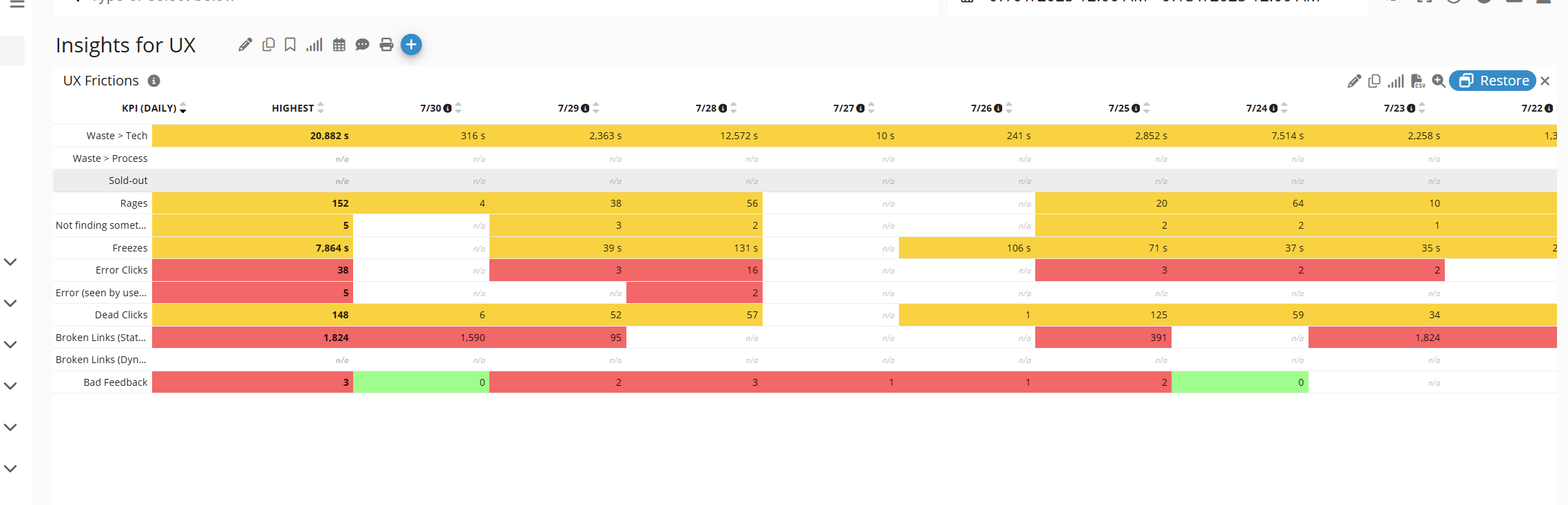Screen dimensions: 1568x505
Task: Open comments via the speech bubble icon
Action: 362,45
